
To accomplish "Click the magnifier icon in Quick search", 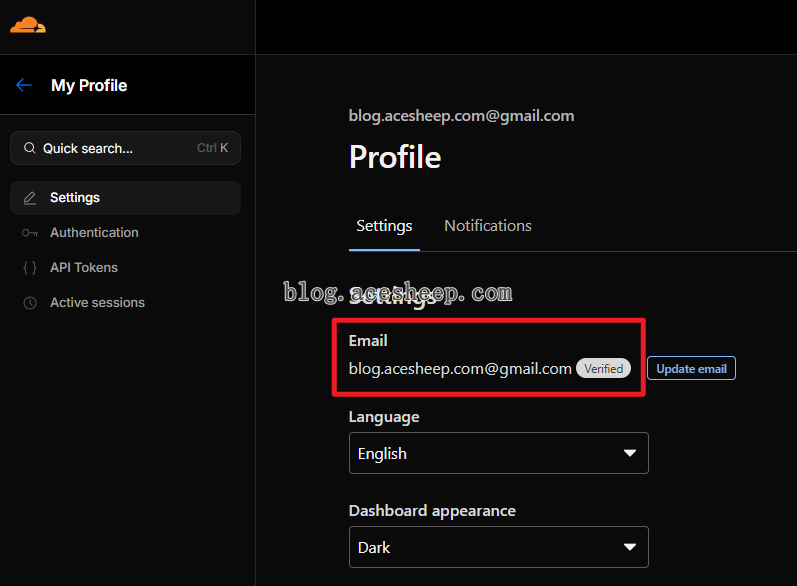I will (29, 148).
